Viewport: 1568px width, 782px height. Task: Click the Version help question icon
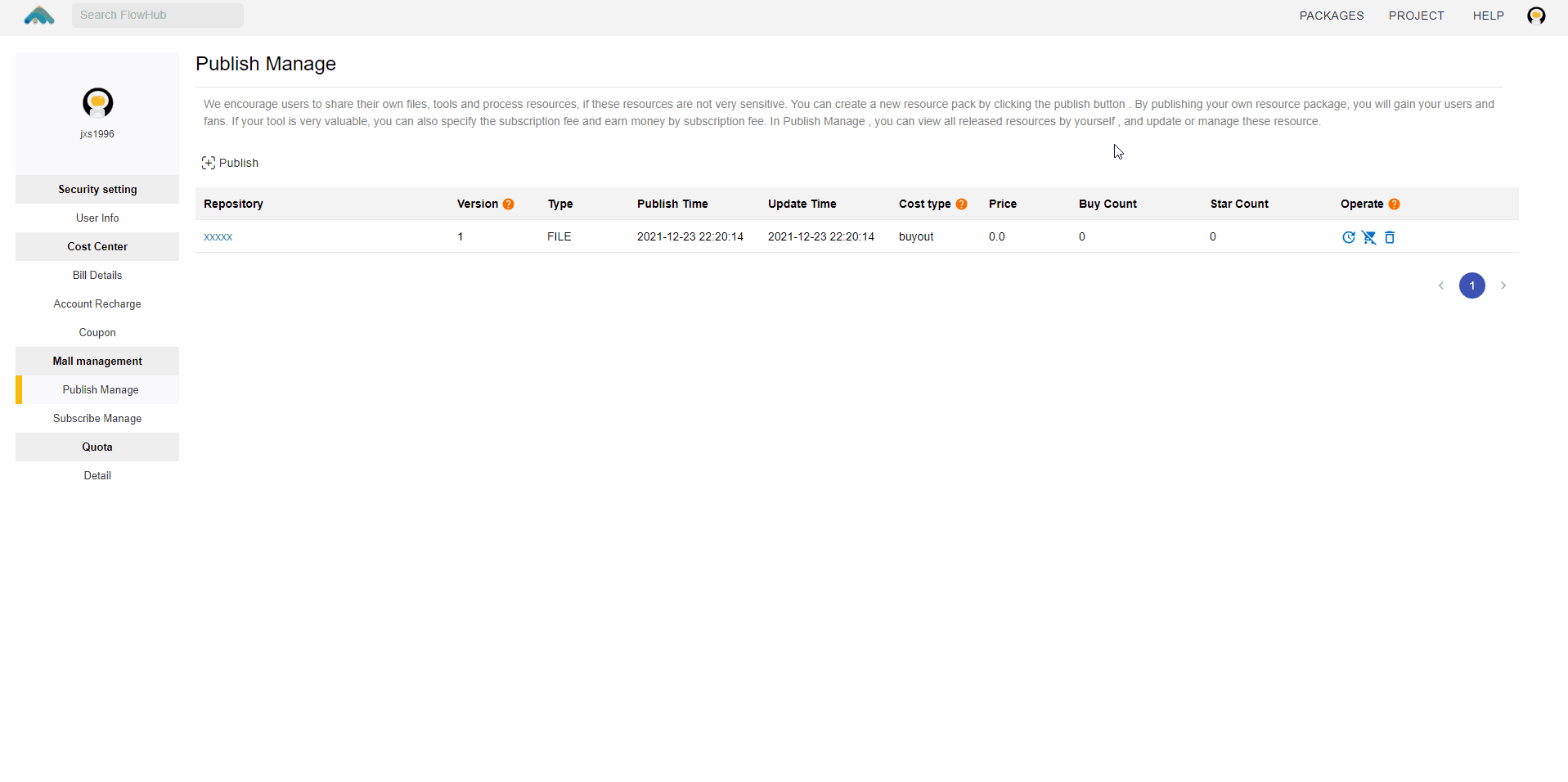coord(508,204)
